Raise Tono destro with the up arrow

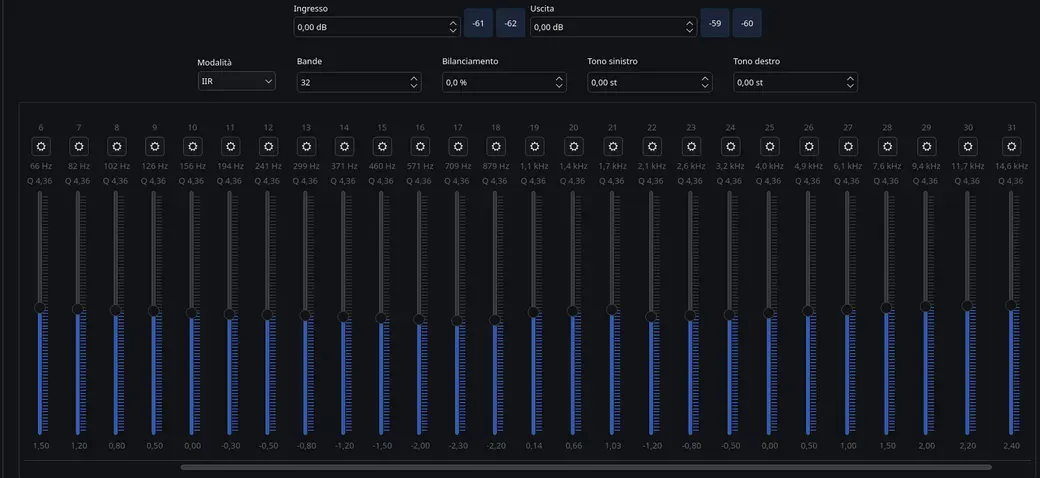[x=850, y=78]
